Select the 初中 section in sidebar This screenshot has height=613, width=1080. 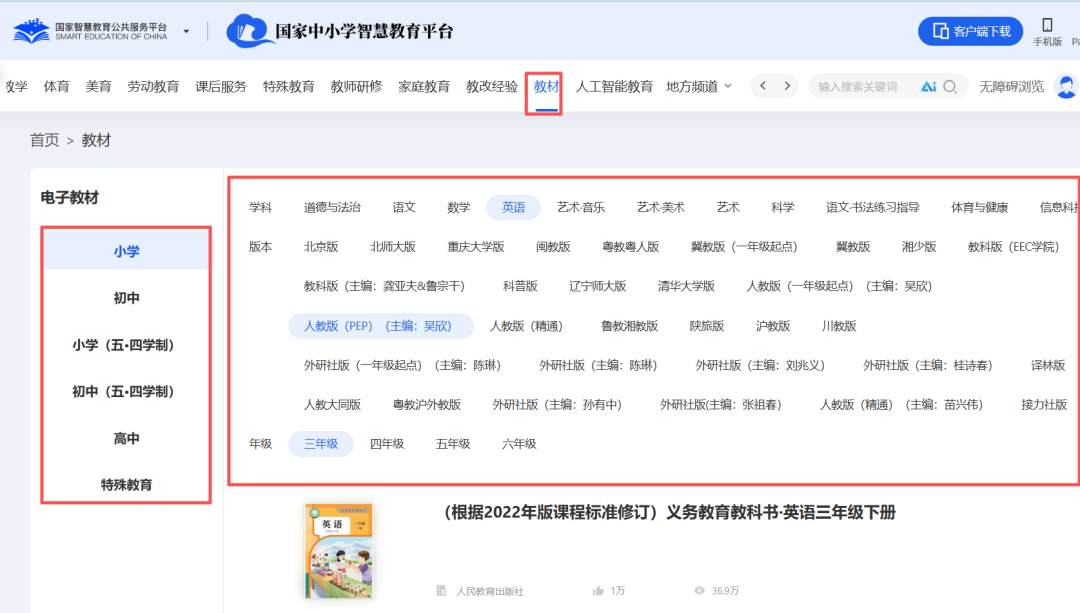tap(126, 297)
